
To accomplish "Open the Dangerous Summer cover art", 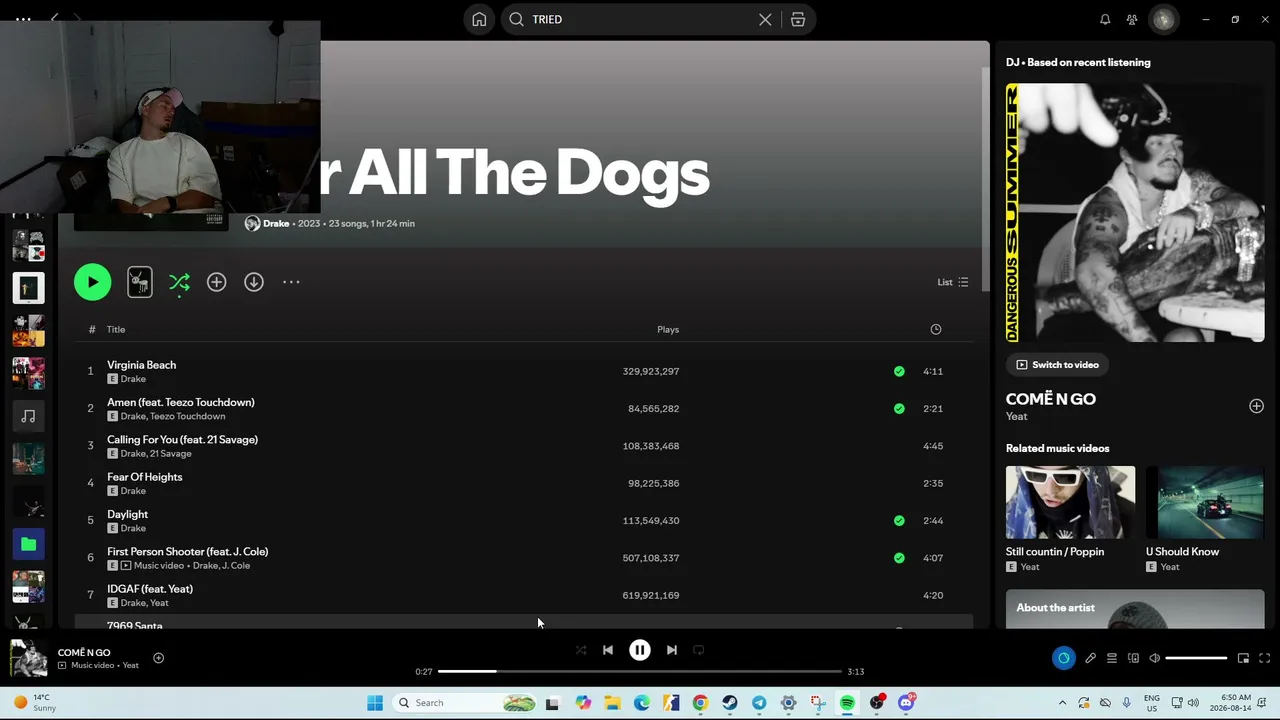I will coord(1135,213).
